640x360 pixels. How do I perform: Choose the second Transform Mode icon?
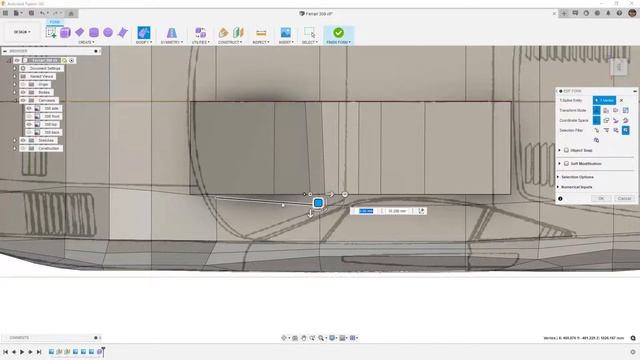(x=606, y=111)
